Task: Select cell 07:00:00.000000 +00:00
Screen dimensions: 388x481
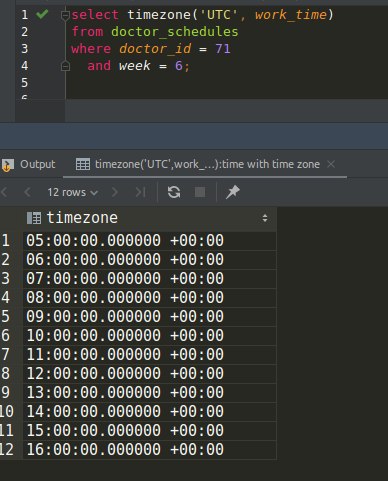Action: tap(150, 279)
